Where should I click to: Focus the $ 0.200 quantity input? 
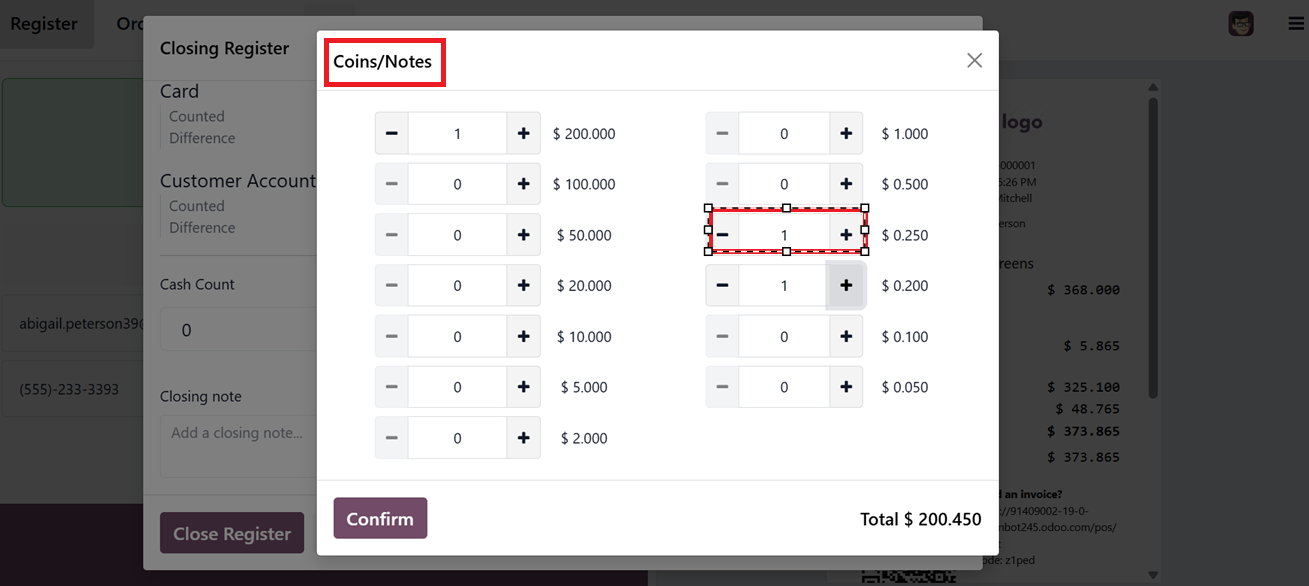(784, 286)
